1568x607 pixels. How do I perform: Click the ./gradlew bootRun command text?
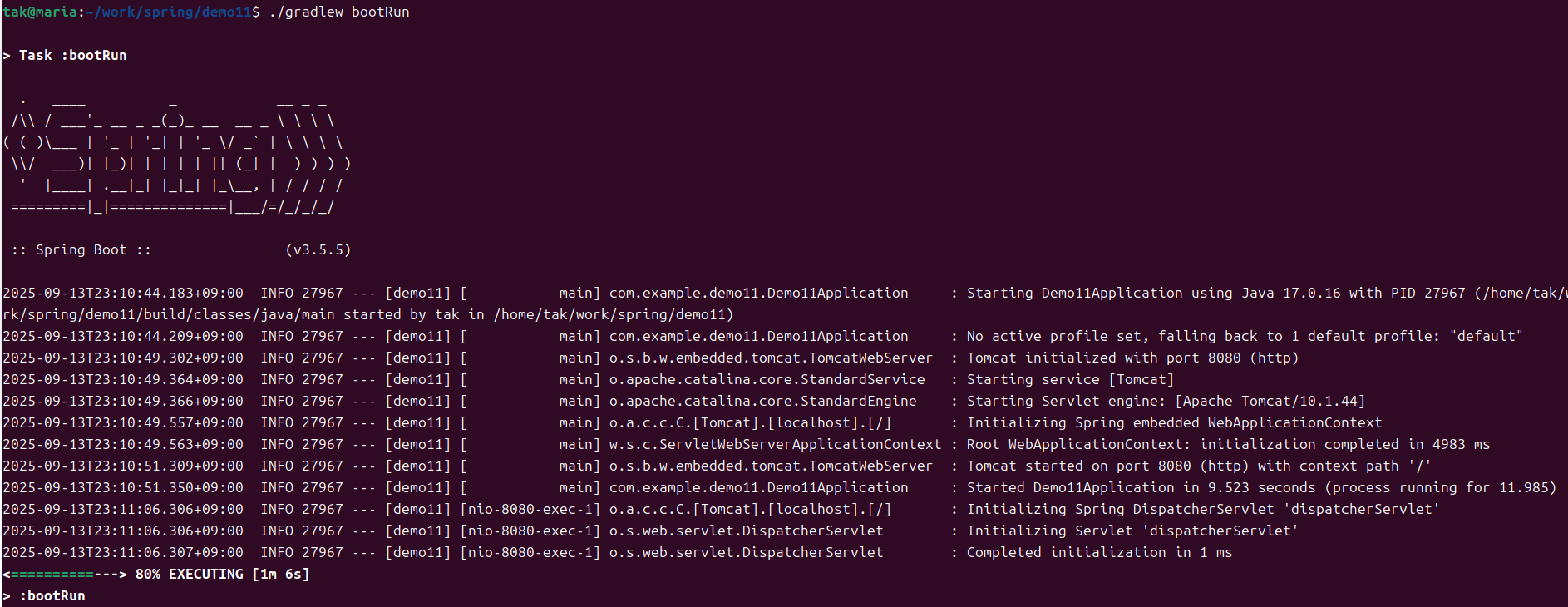pos(339,12)
